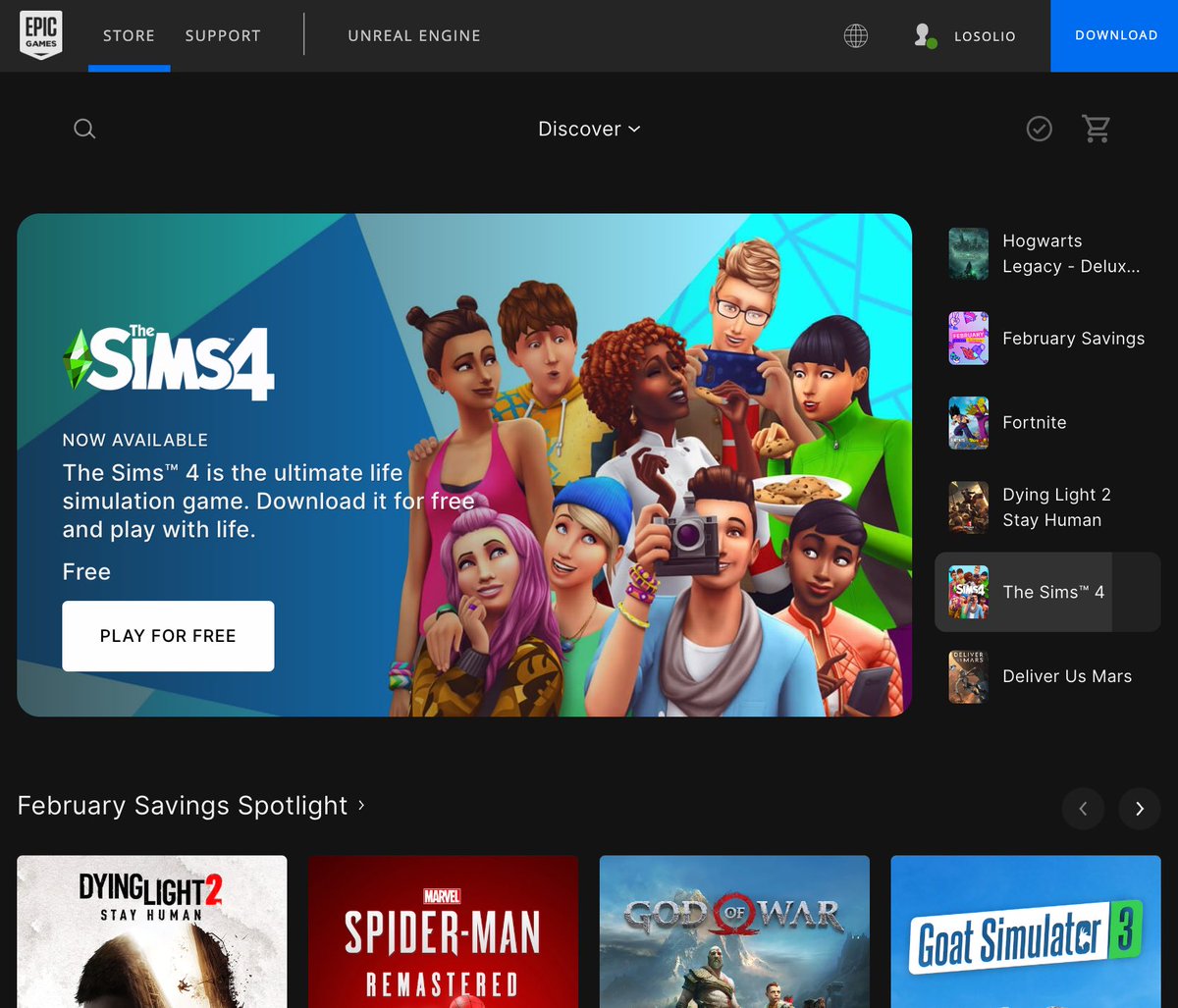Open the Dying Light 2 game card
1178x1008 pixels.
coord(152,931)
